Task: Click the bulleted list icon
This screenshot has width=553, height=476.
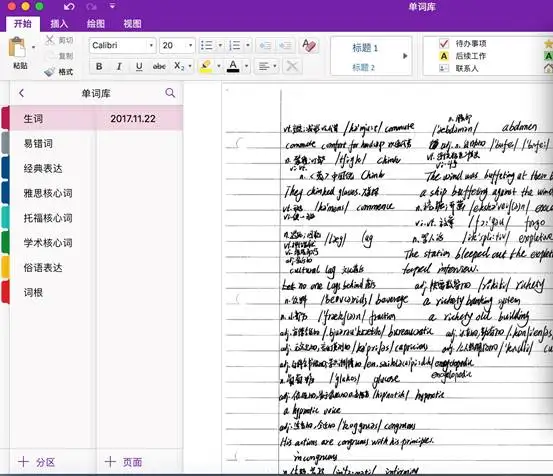Action: [x=207, y=45]
